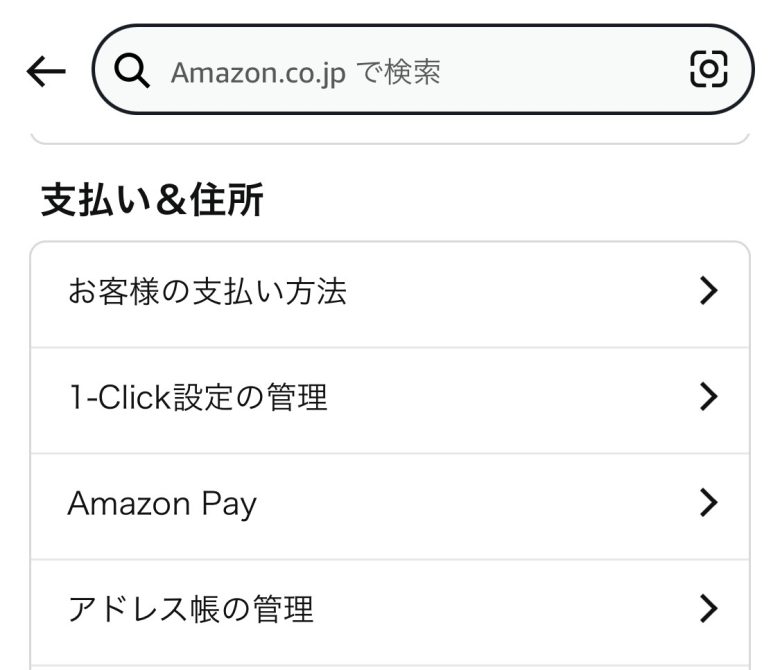Screen dimensions: 780x670
Task: Tap the back arrow icon
Action: pos(46,71)
